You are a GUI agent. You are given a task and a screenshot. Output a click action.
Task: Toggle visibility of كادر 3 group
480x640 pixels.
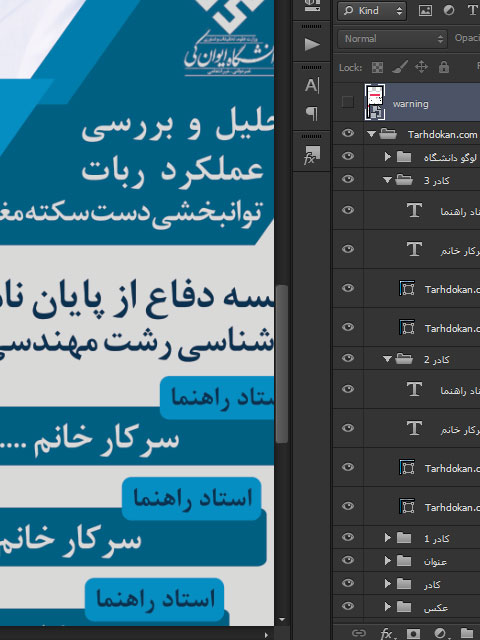tap(348, 179)
